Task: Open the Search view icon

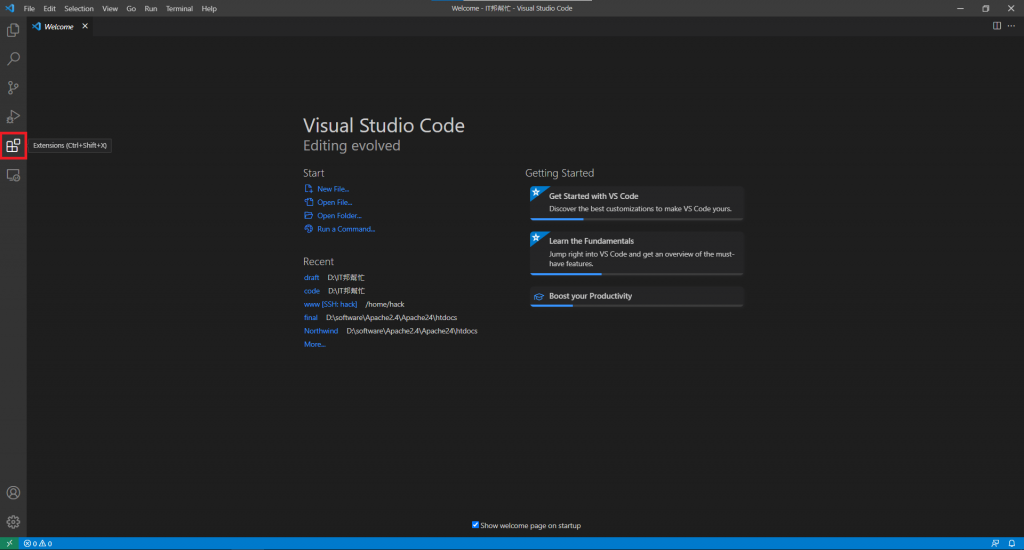Action: pos(13,59)
